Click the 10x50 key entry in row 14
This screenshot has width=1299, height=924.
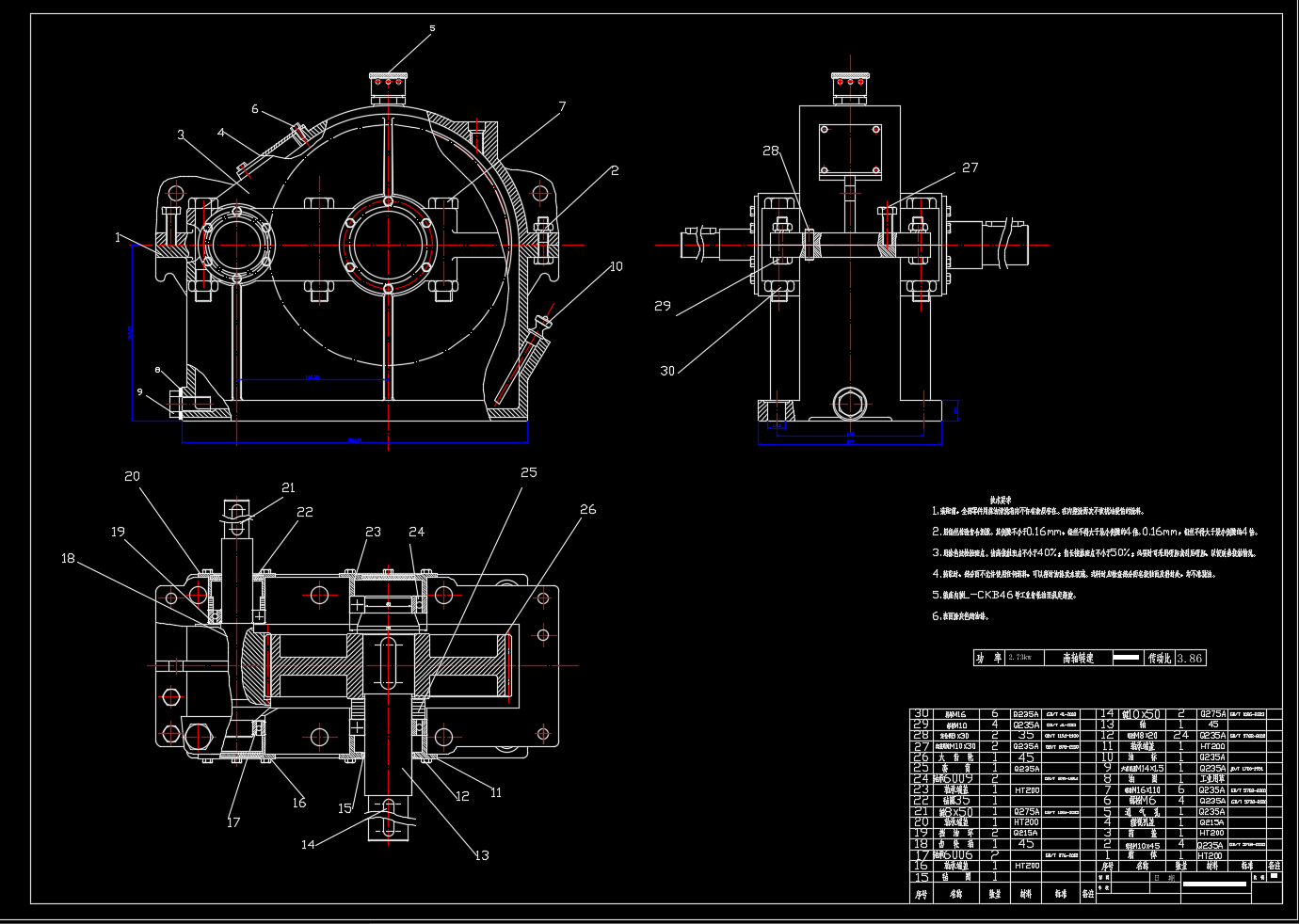(x=1143, y=714)
